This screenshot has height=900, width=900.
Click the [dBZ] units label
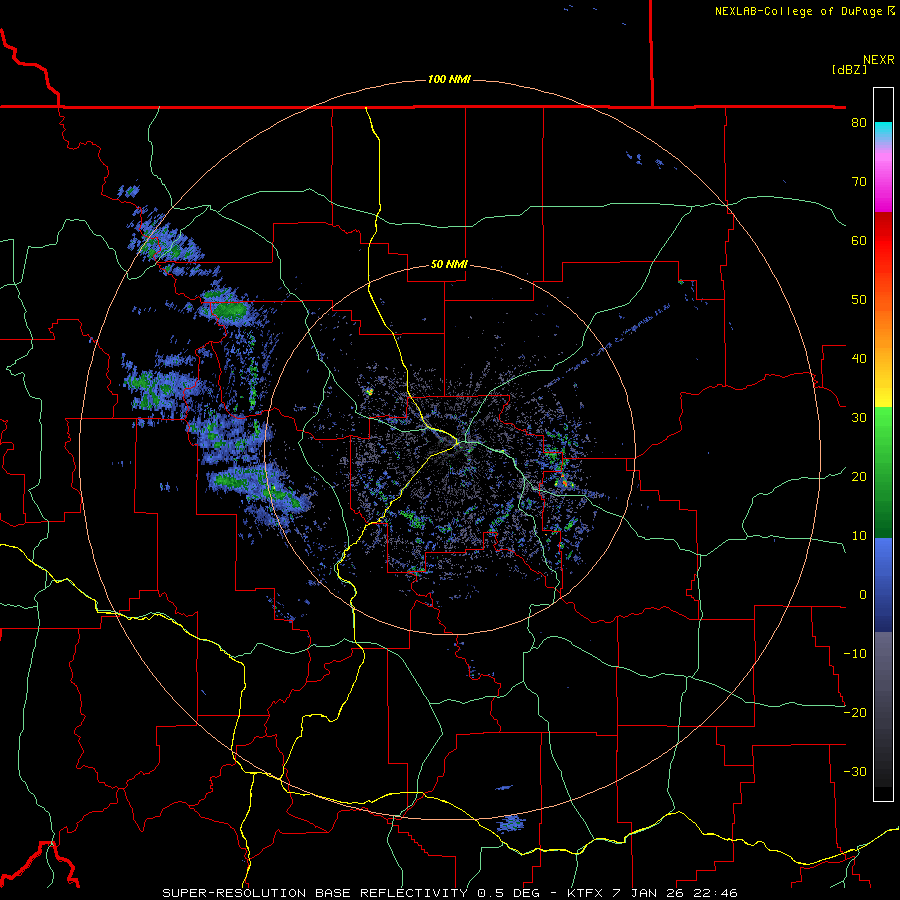849,69
